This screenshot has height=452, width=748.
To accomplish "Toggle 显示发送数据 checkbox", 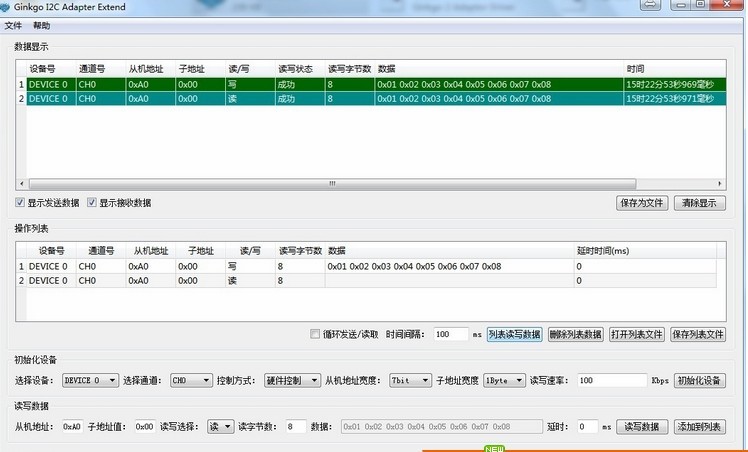I will tap(20, 203).
